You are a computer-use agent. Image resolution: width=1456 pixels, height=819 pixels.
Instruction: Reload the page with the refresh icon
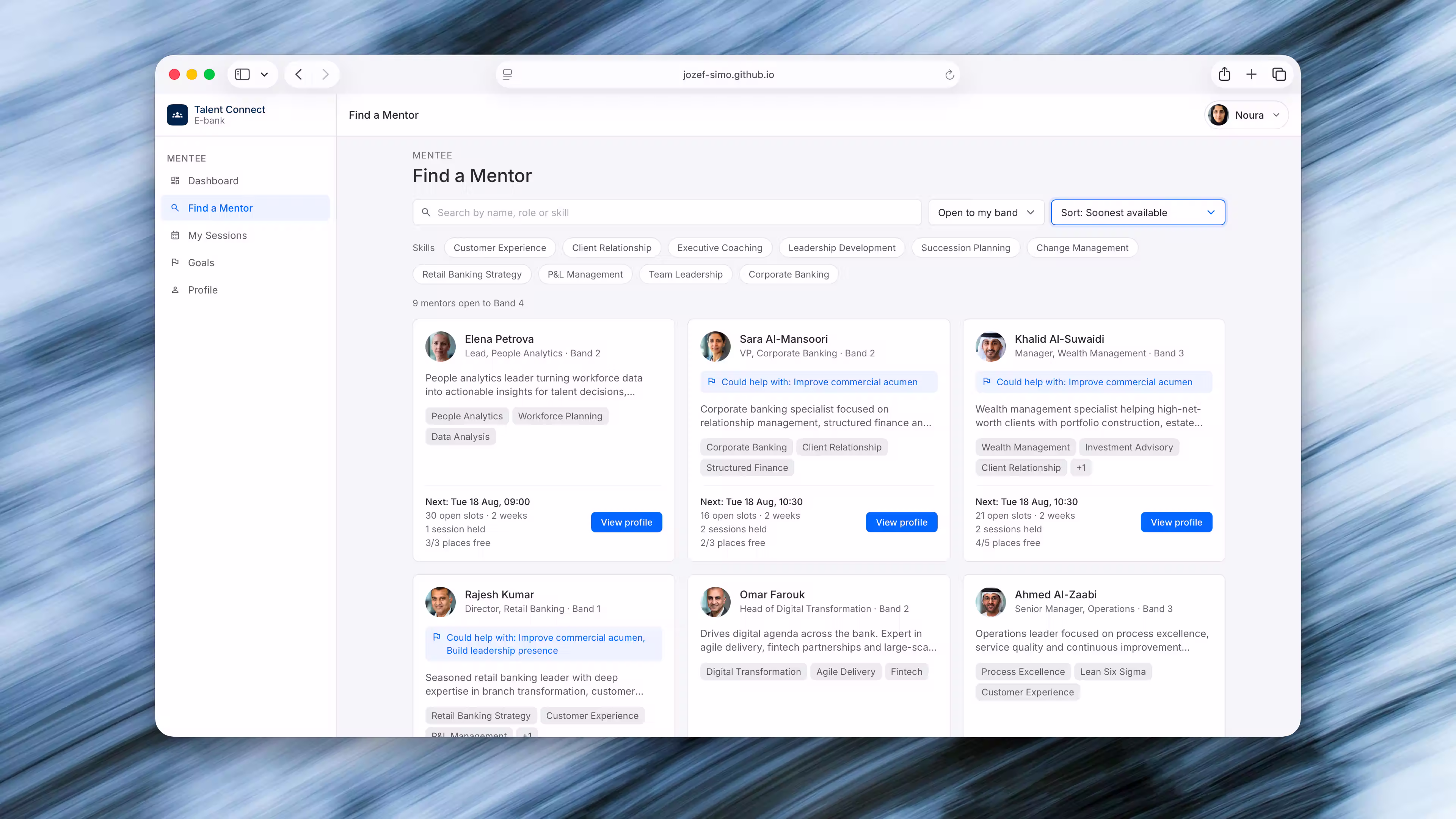[949, 75]
